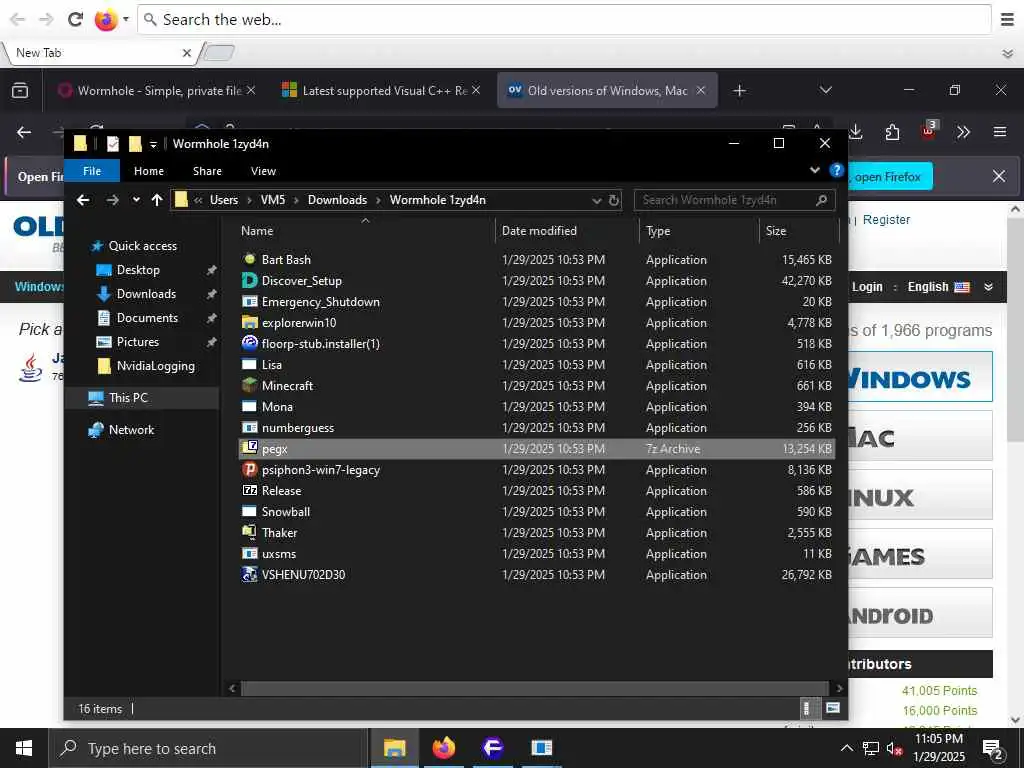Open the Share ribbon tab

click(207, 171)
